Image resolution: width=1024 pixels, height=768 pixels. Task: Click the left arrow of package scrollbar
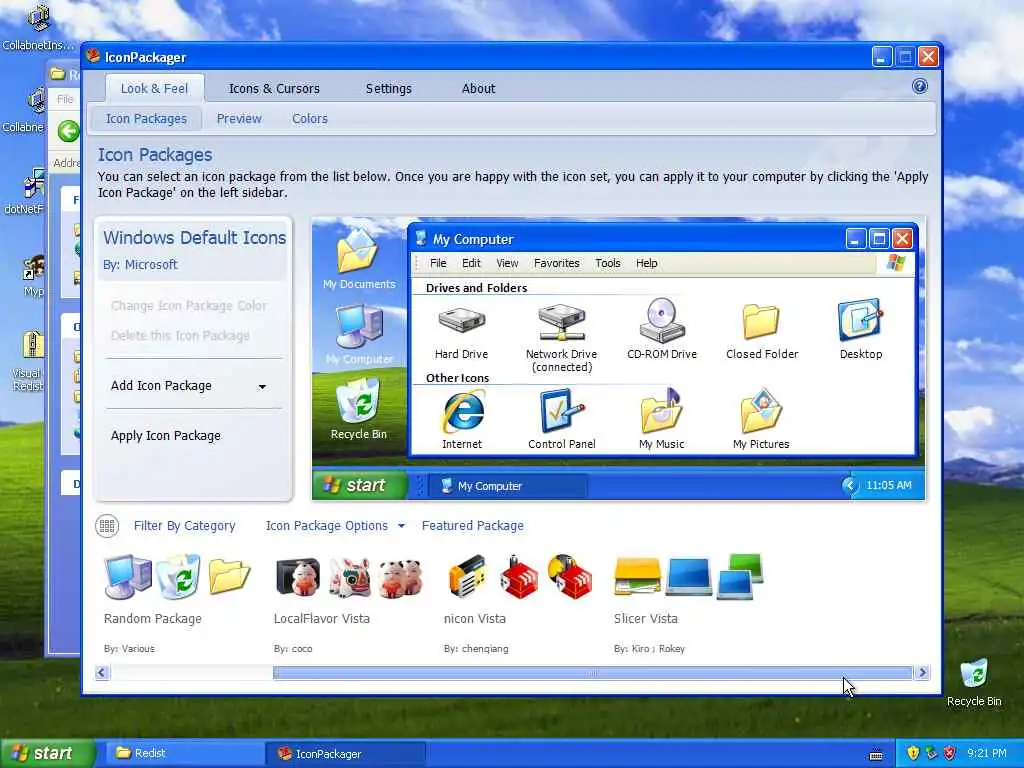pos(102,672)
